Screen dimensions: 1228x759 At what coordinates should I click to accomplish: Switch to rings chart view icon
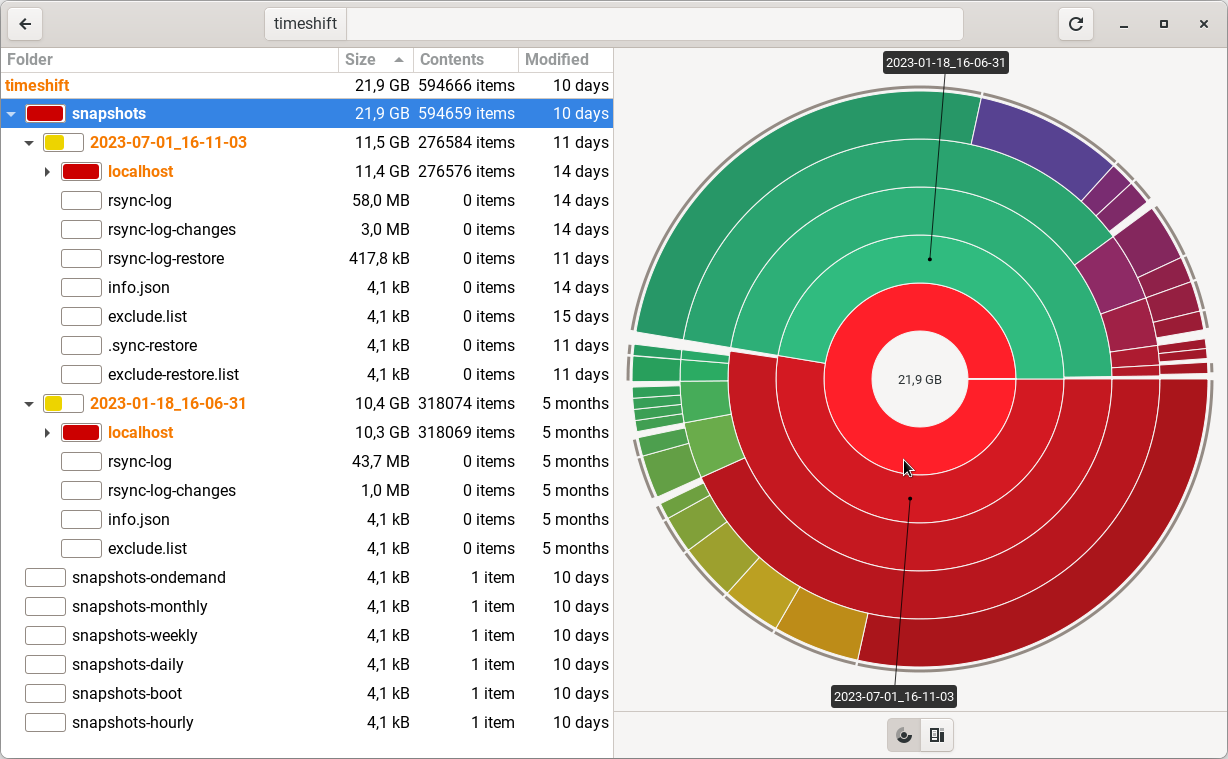tap(904, 735)
